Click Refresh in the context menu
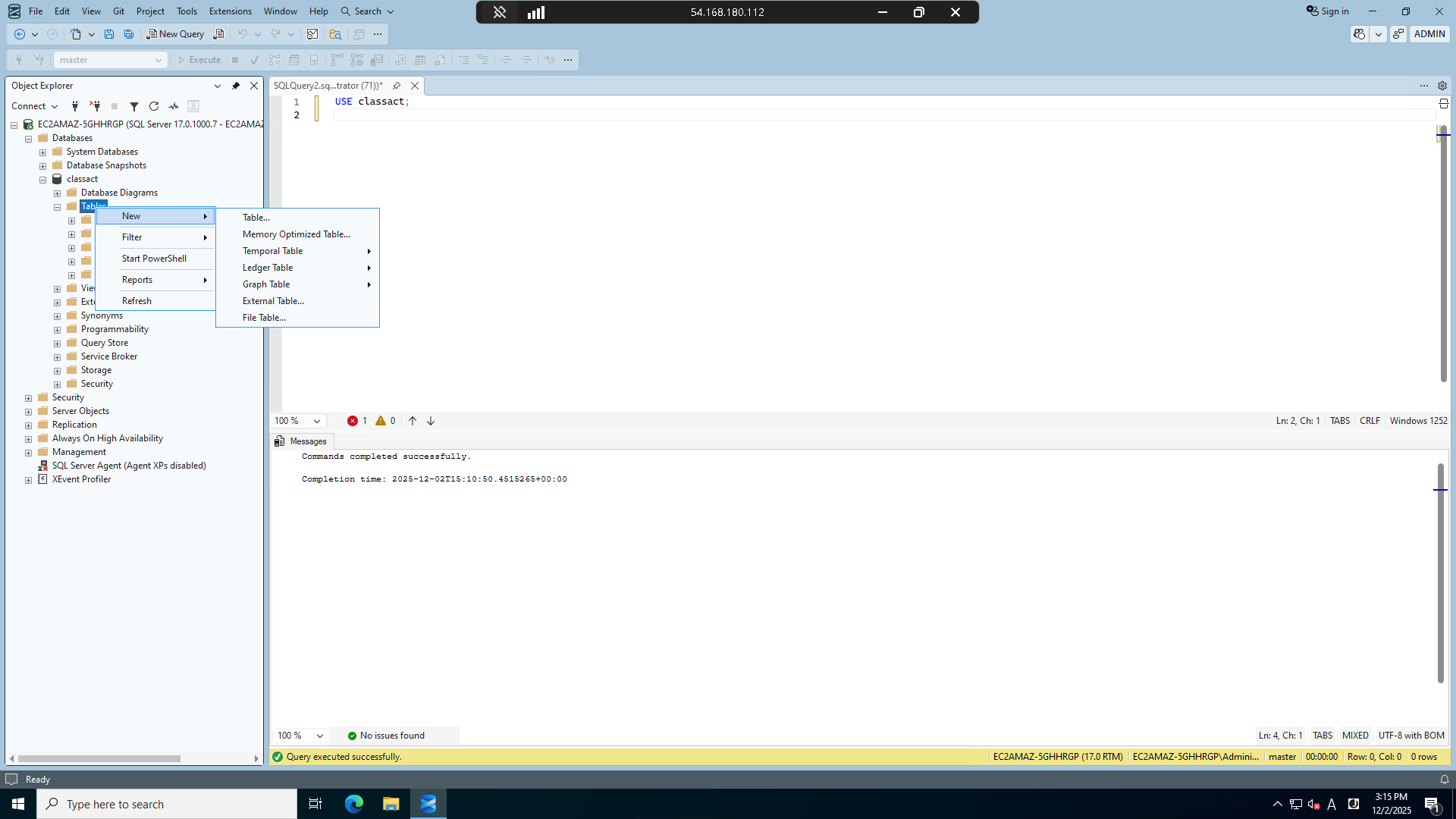This screenshot has width=1456, height=819. [x=136, y=301]
